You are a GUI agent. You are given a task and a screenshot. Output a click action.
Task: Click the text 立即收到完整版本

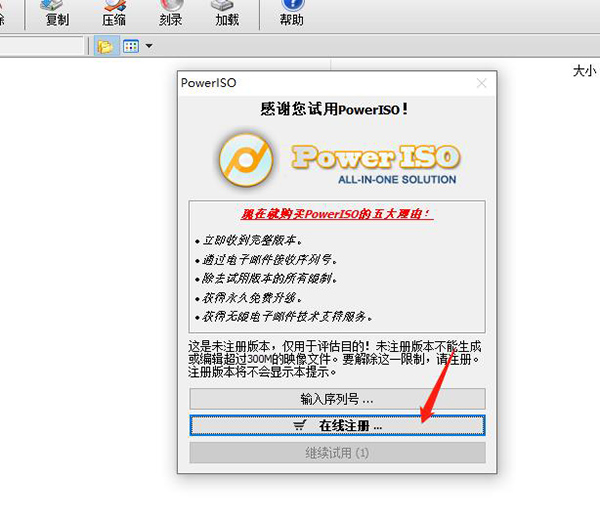251,240
